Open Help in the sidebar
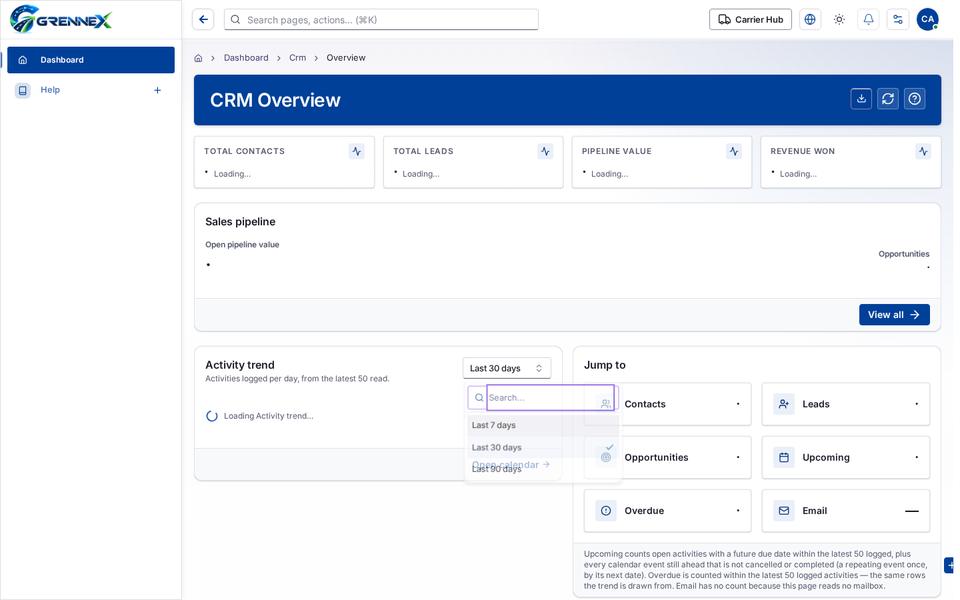 pos(91,90)
